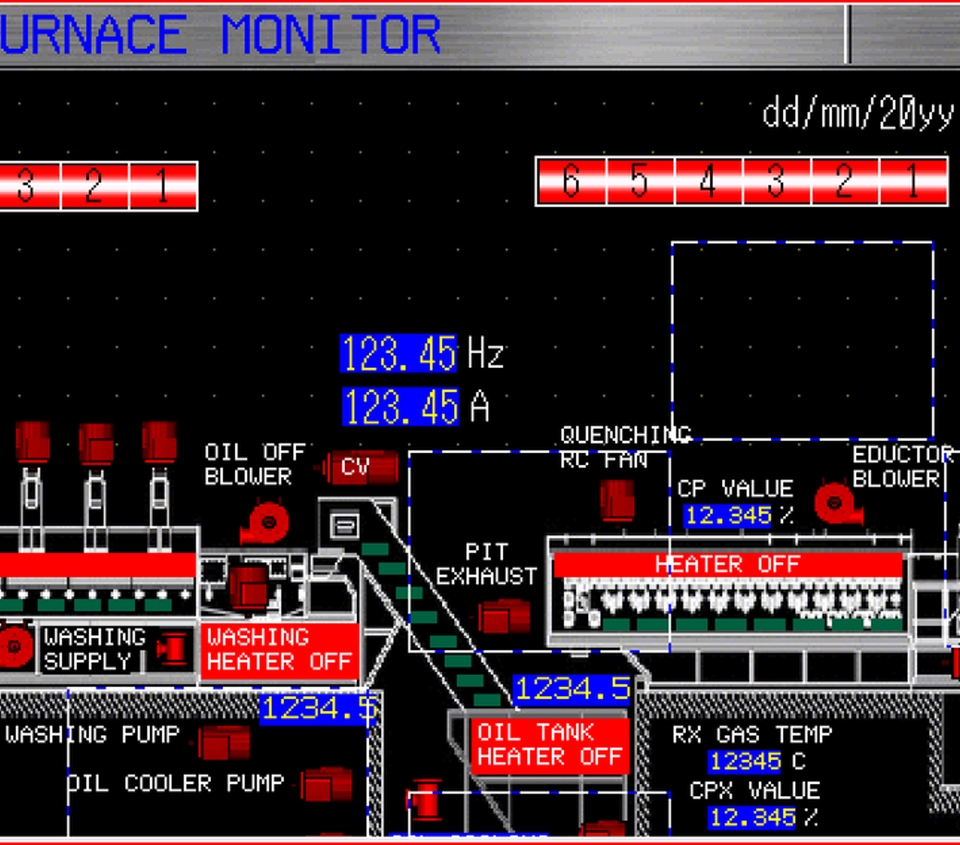Click the 123.45 Hz frequency display
960x845 pixels.
(399, 354)
